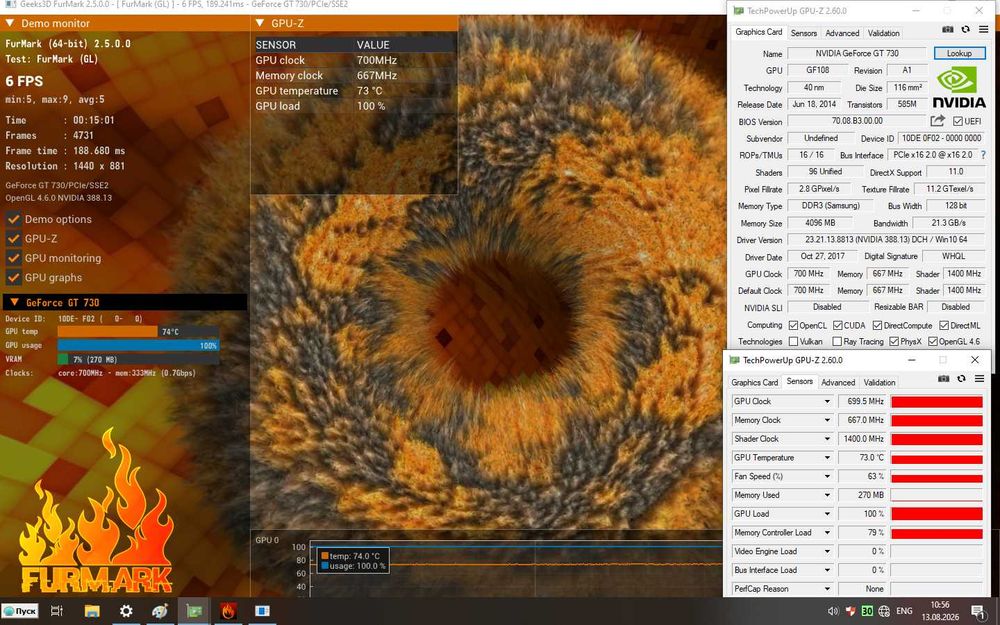Click the refresh icon in GPU-Z Graphics Card window
This screenshot has height=625, width=1000.
pos(966,30)
